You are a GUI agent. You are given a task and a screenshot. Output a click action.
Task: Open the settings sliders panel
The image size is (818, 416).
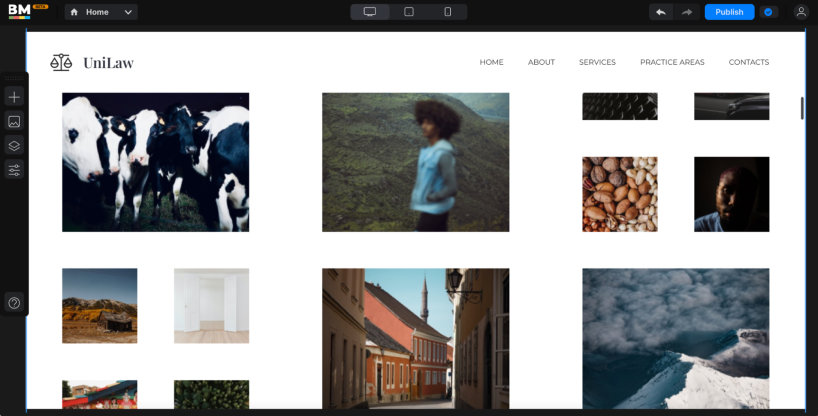[14, 170]
